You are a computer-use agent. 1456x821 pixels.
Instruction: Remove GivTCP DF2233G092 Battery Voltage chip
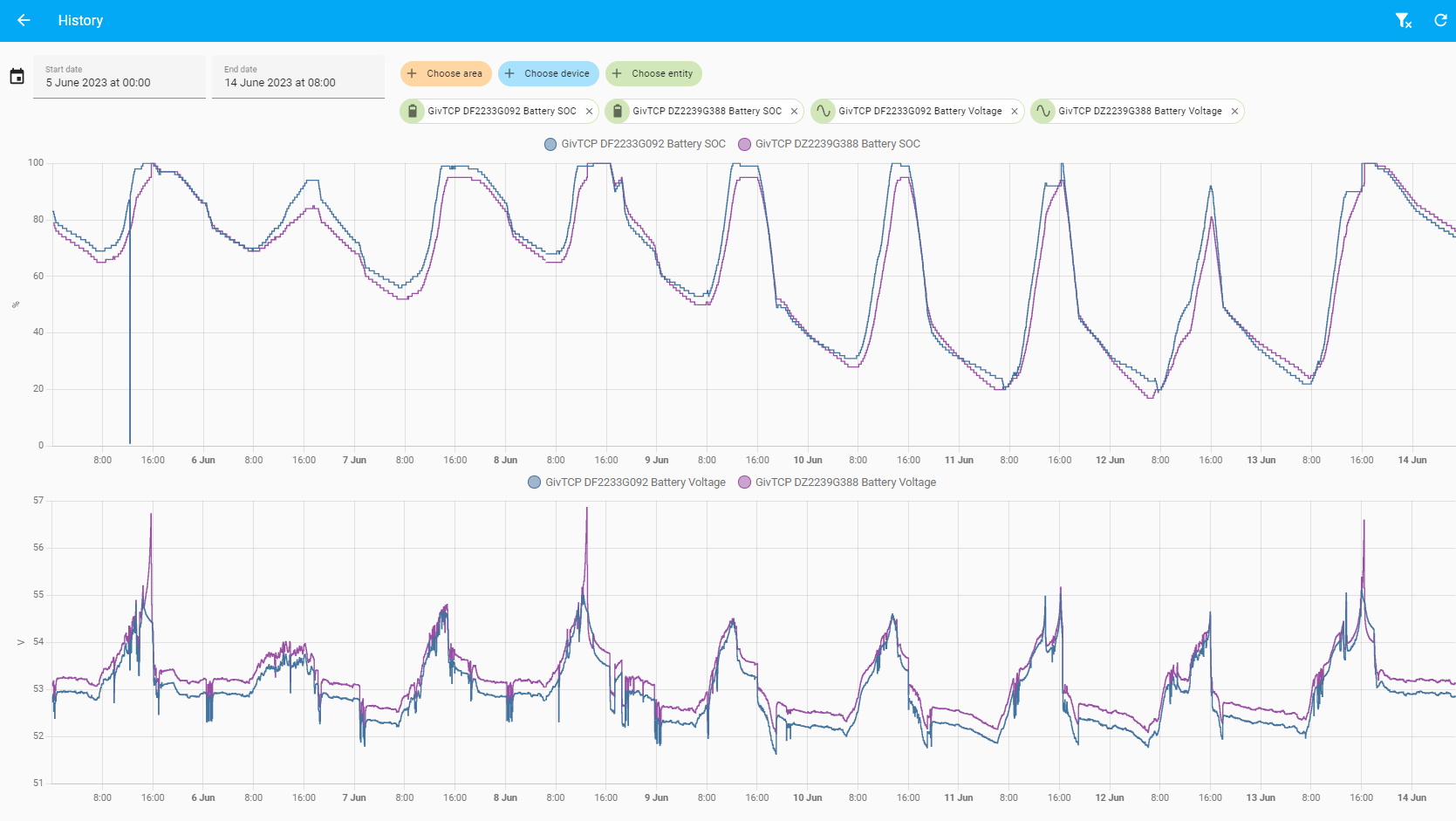click(x=1014, y=112)
